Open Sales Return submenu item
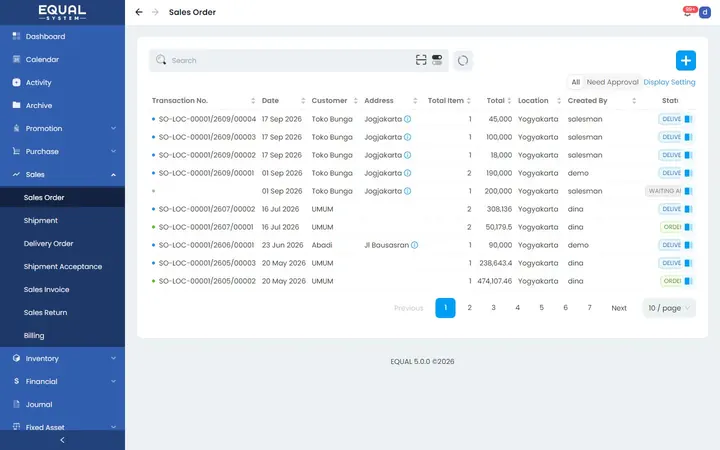 click(x=62, y=312)
